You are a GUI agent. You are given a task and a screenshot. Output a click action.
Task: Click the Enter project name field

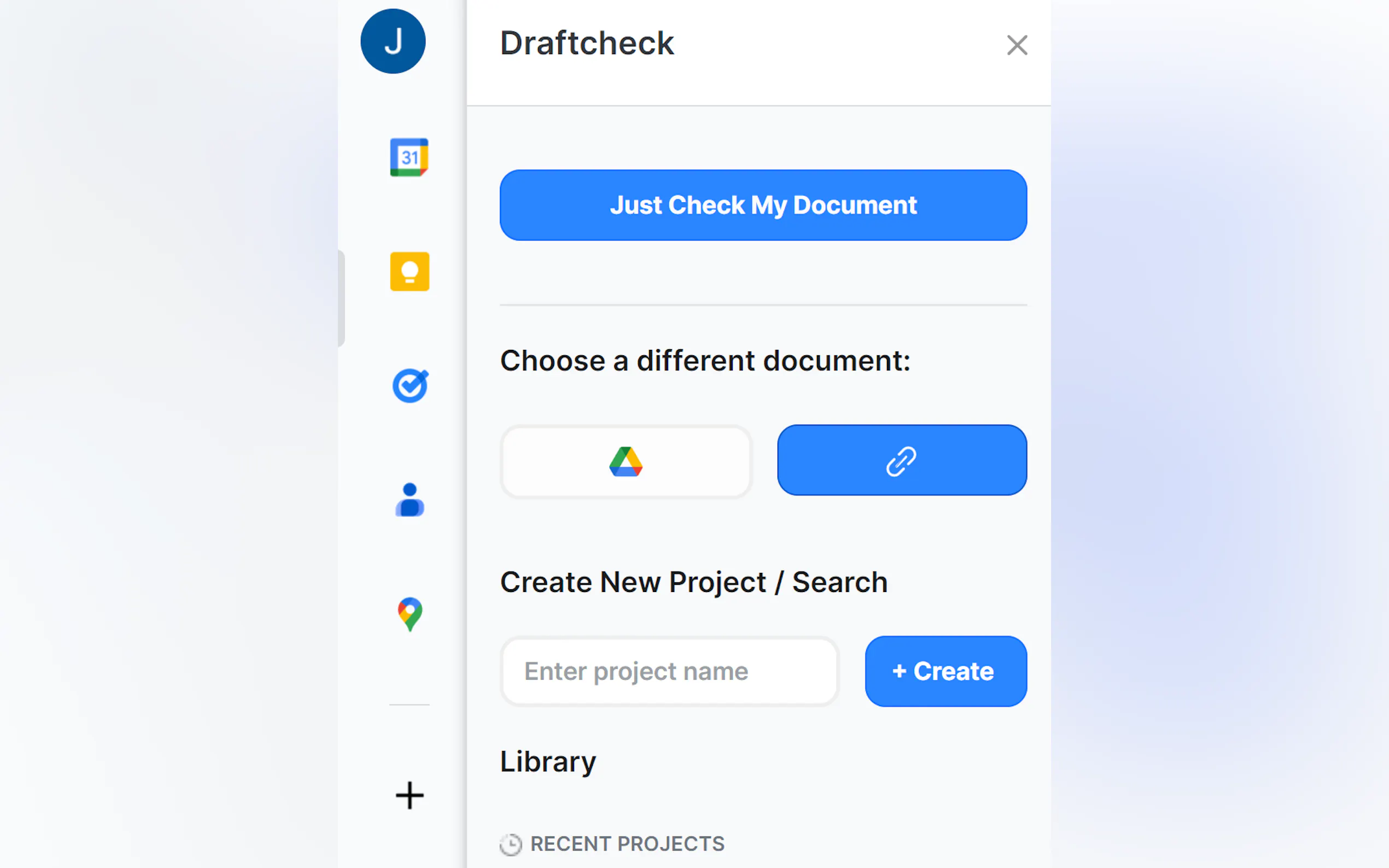coord(669,671)
